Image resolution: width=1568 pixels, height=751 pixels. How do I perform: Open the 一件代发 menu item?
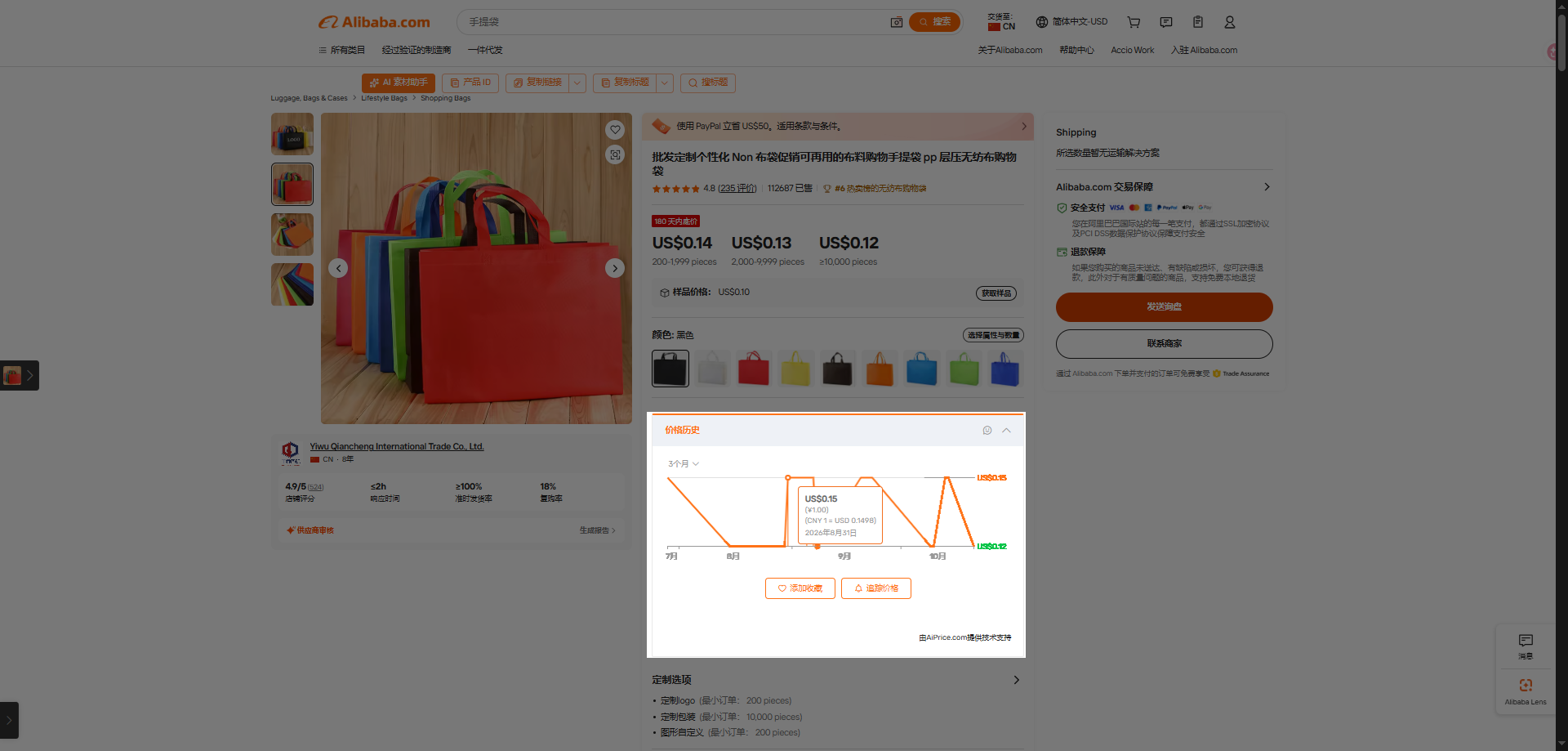pyautogui.click(x=485, y=50)
